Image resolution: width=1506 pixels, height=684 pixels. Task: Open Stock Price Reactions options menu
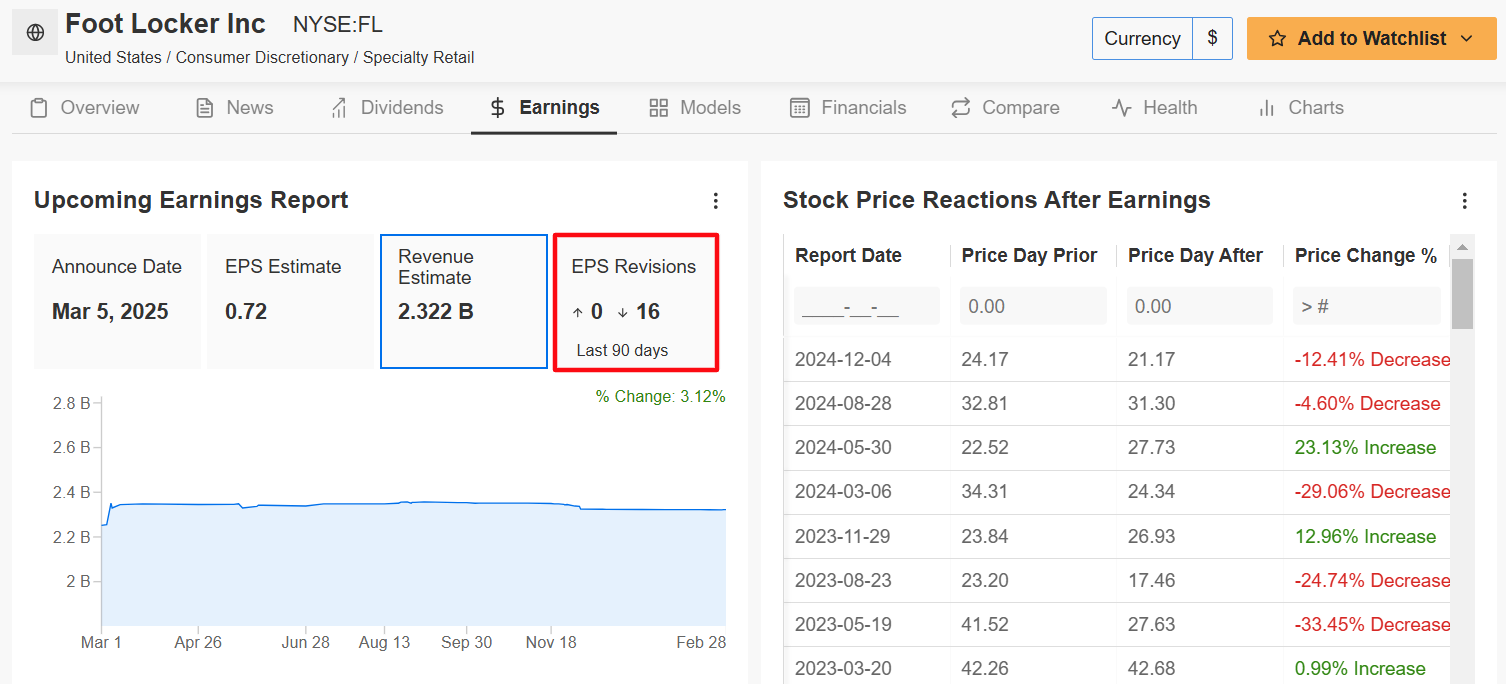click(1465, 201)
